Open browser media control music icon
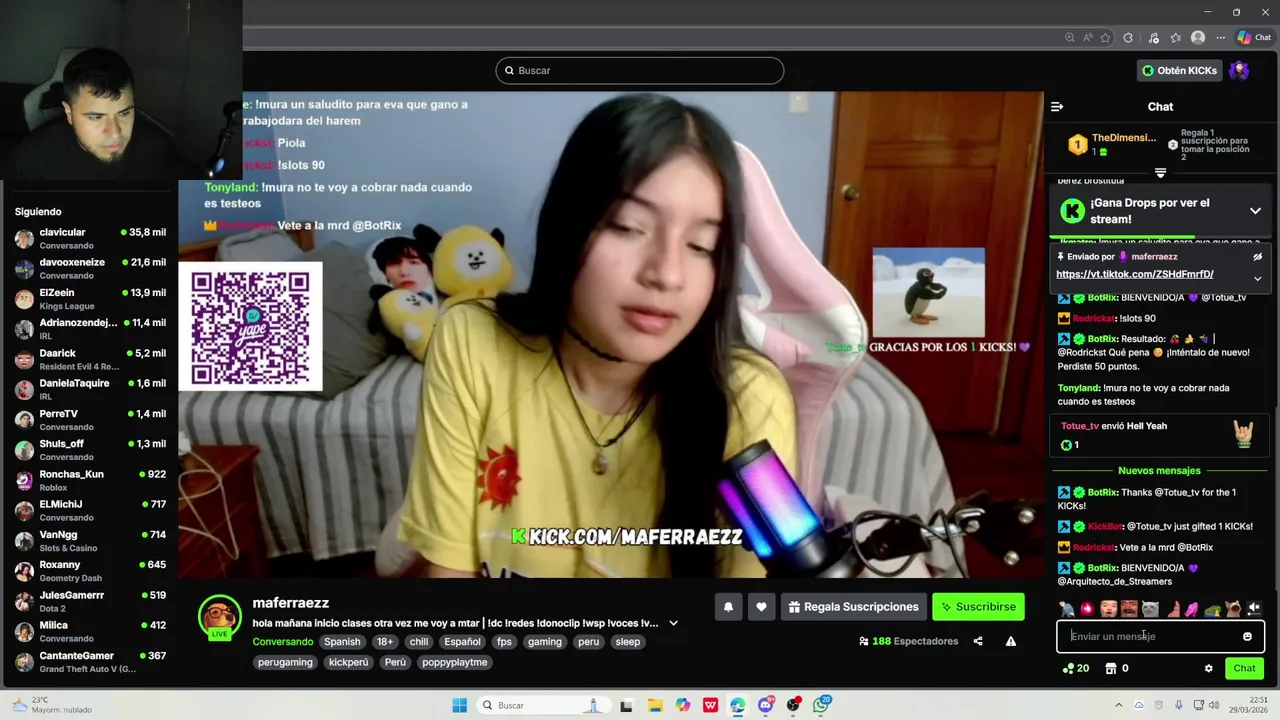 pyautogui.click(x=1154, y=38)
